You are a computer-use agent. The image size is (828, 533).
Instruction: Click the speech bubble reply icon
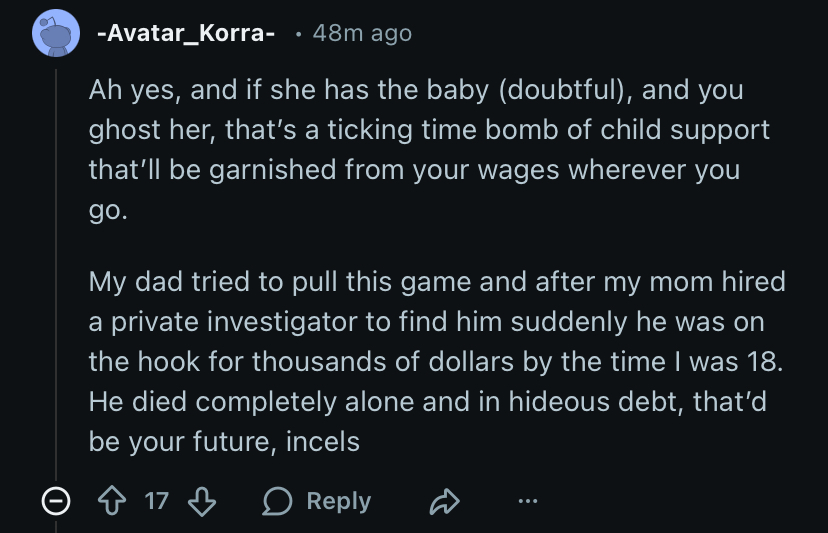click(x=279, y=502)
